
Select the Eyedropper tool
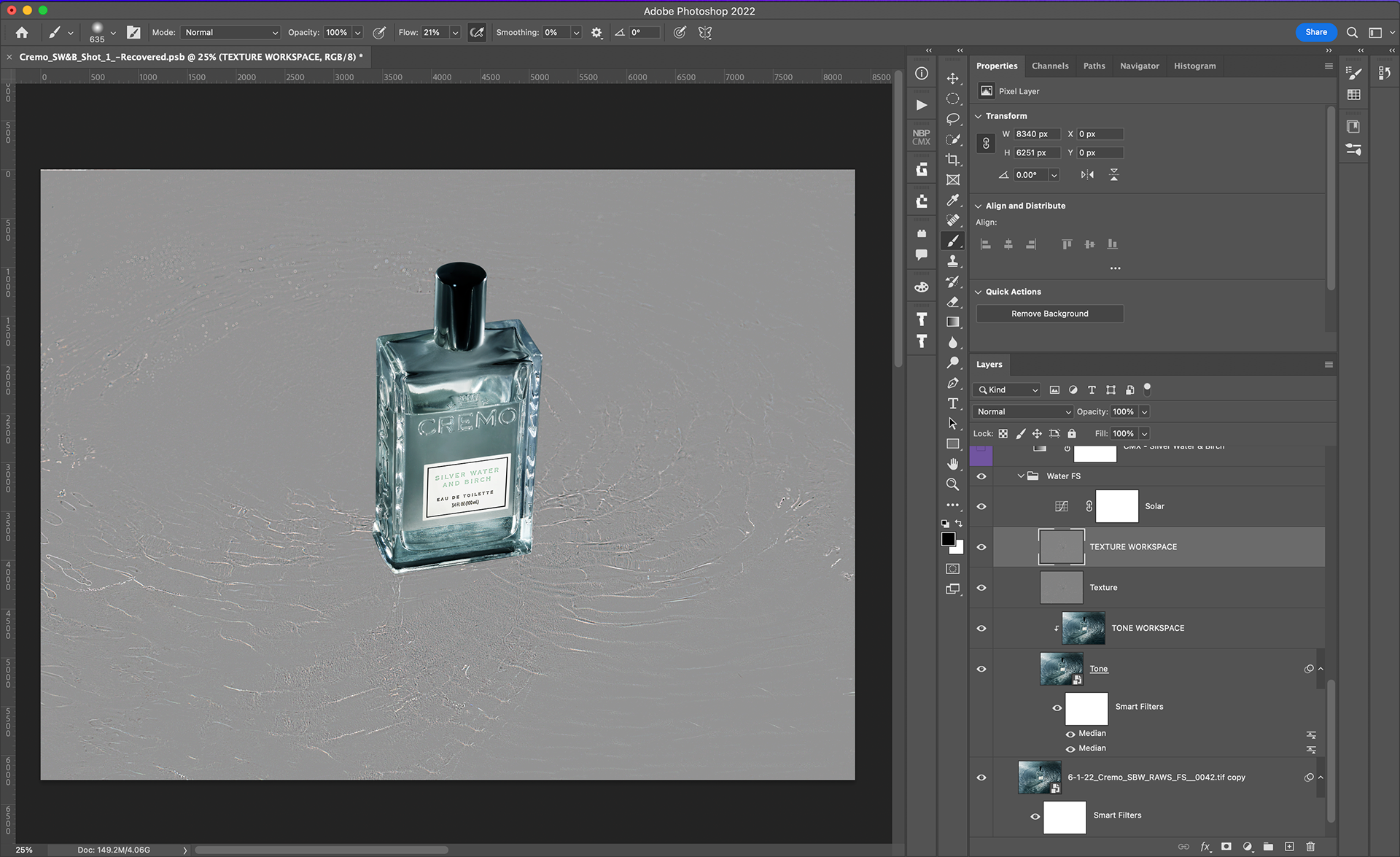(952, 200)
